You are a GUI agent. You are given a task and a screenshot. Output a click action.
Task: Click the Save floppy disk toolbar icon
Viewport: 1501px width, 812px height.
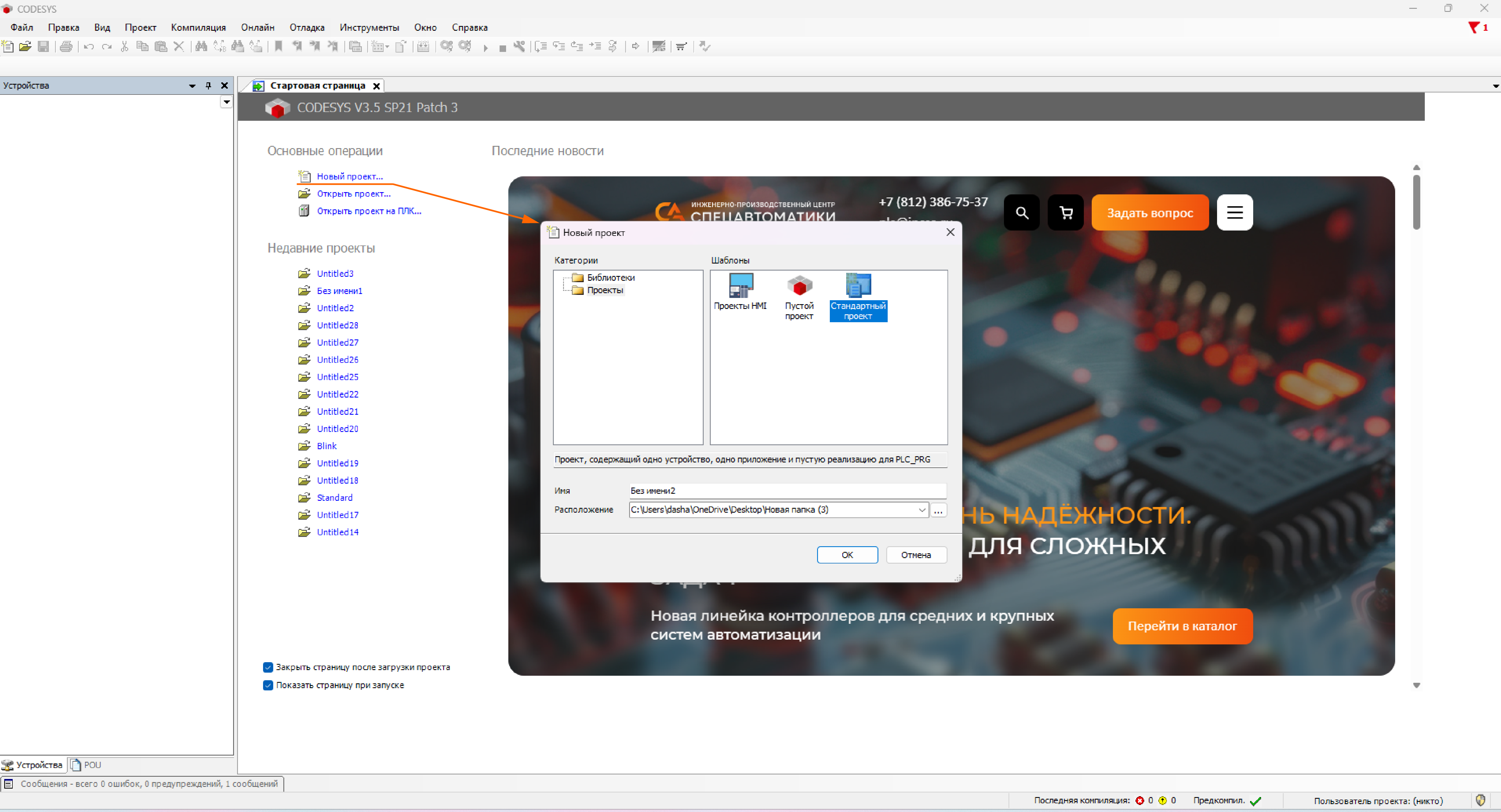coord(43,47)
